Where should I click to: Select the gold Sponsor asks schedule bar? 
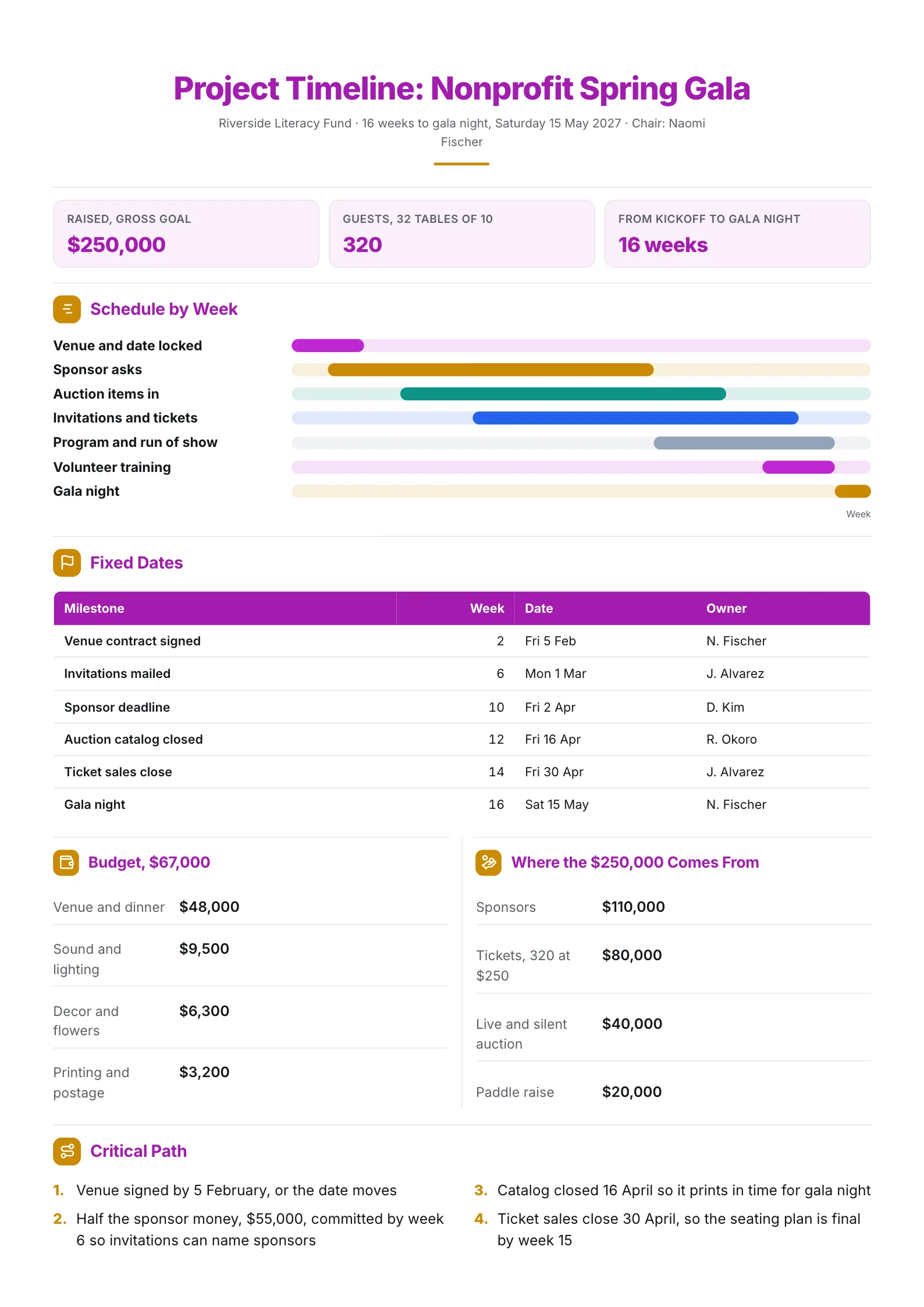pyautogui.click(x=491, y=370)
